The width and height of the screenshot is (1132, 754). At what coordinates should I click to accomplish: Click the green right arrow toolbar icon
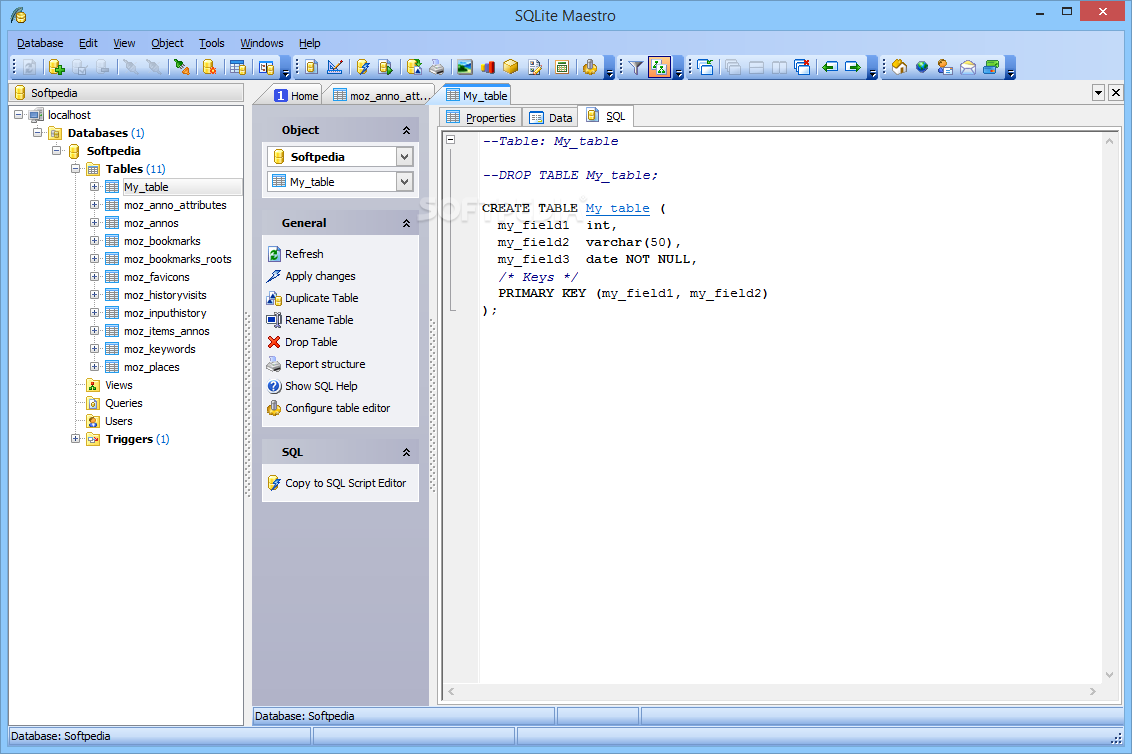pos(852,67)
